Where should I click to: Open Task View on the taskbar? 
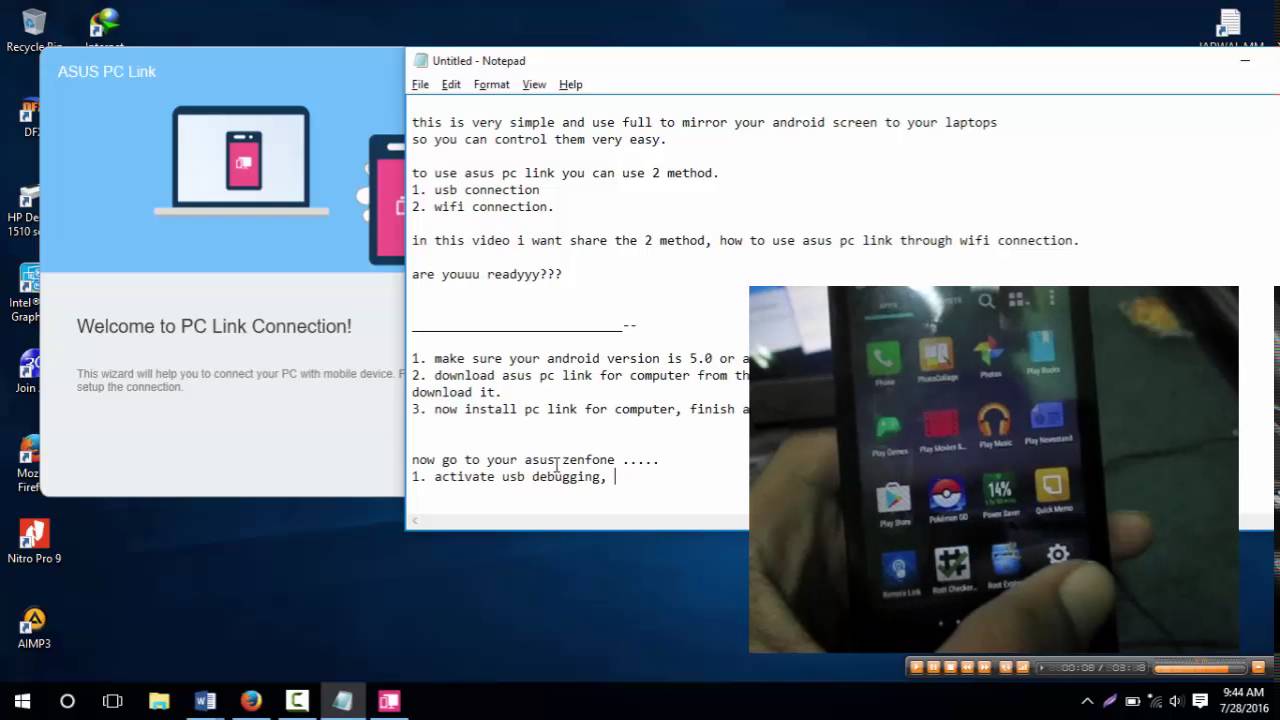click(113, 701)
